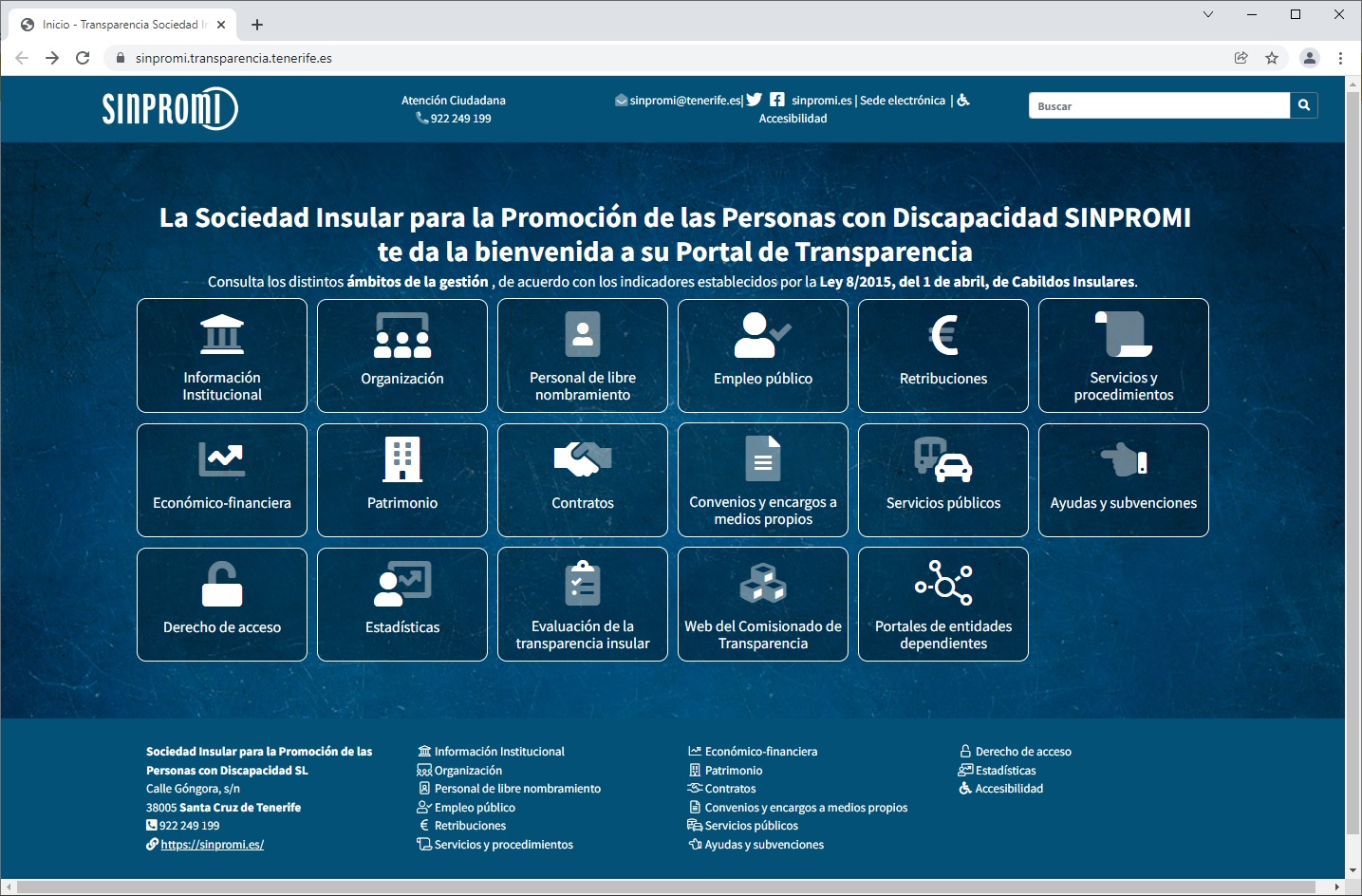
Task: Open the Facebook page icon
Action: [777, 99]
